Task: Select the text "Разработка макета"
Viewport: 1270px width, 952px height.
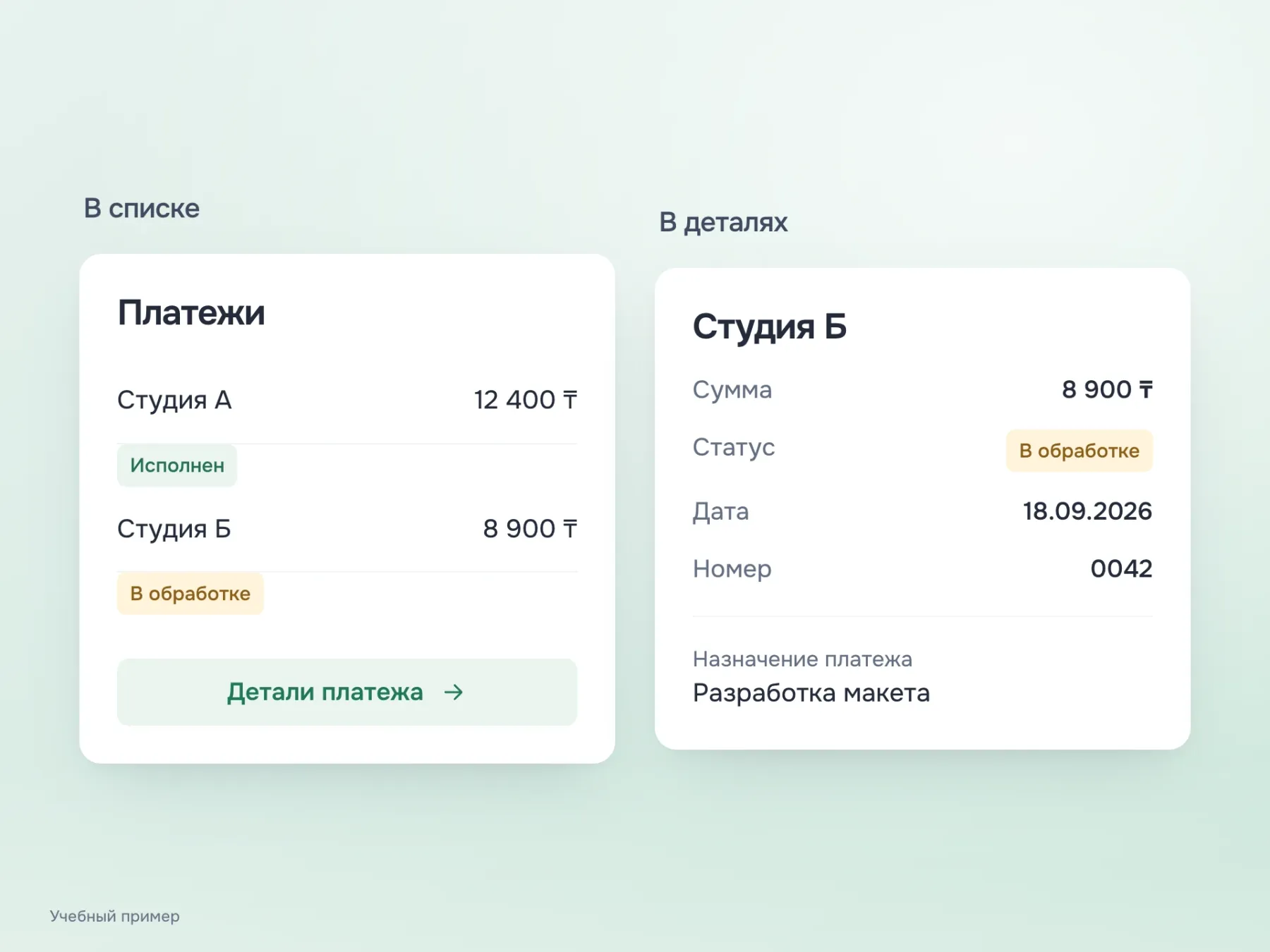Action: click(x=811, y=692)
